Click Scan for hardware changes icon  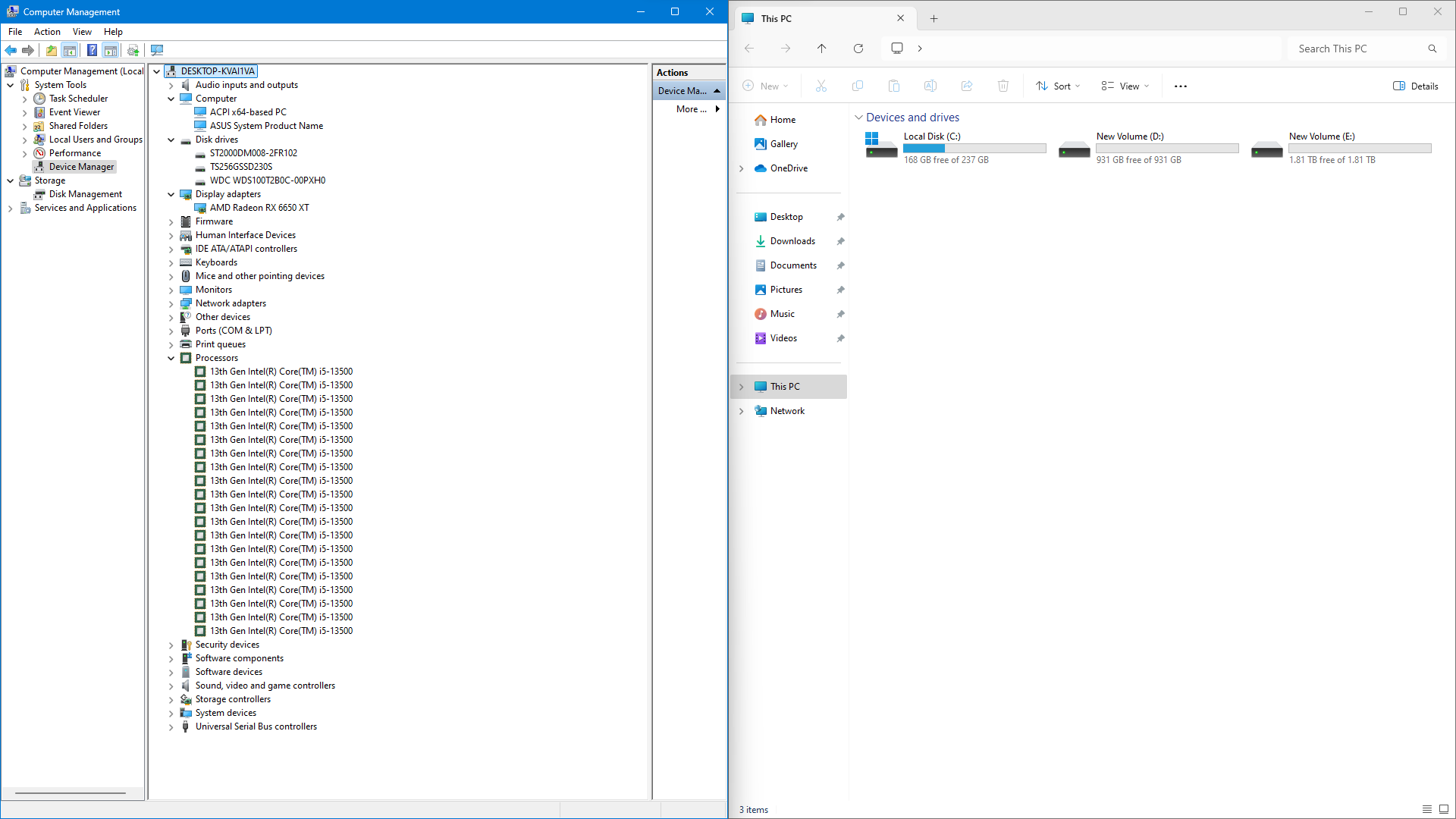tap(157, 50)
